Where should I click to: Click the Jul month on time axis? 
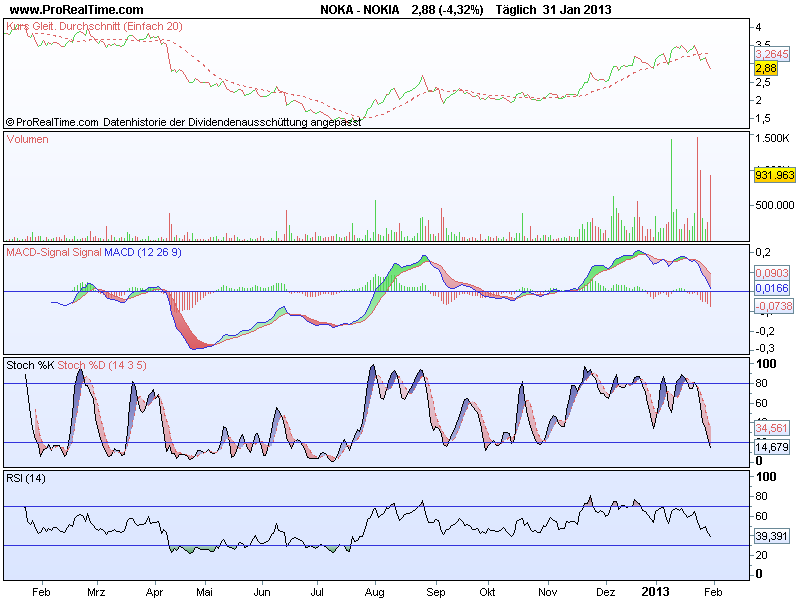[317, 592]
